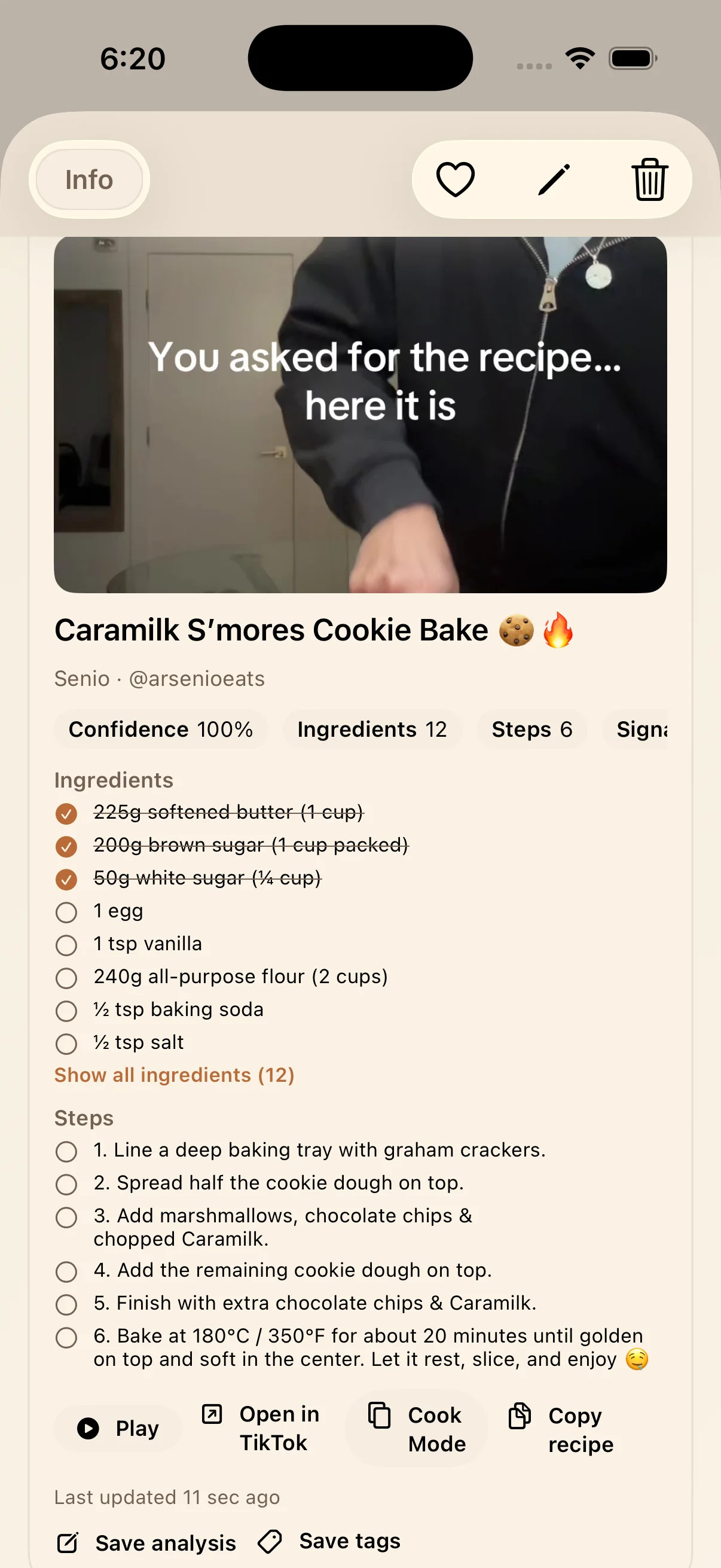Enter Cook Mode
Image resolution: width=721 pixels, height=1568 pixels.
click(417, 1429)
